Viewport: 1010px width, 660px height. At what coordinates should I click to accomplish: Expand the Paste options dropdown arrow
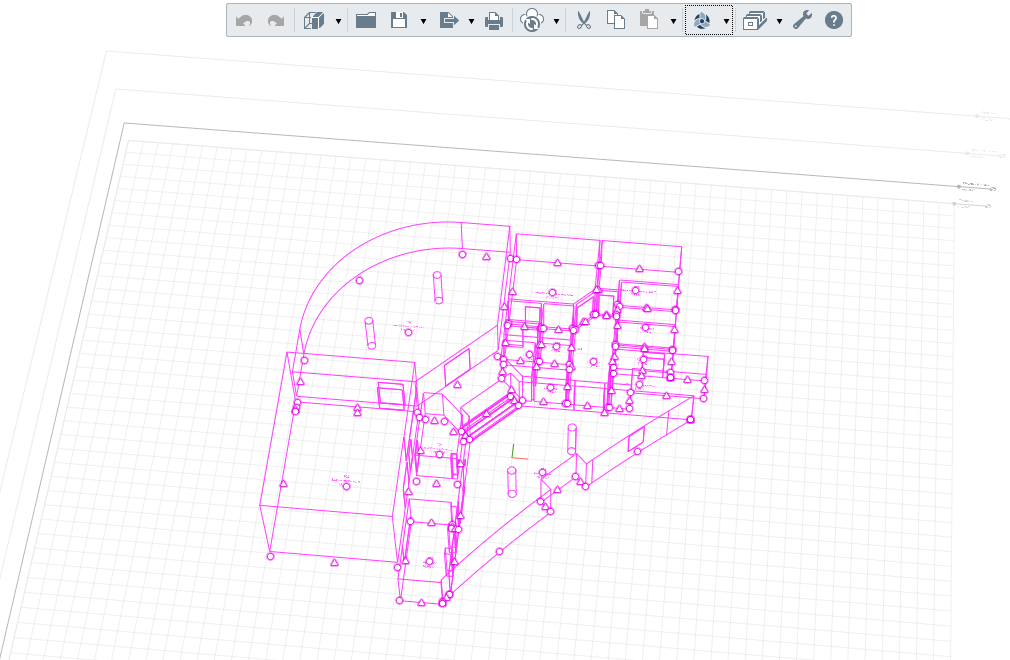tap(673, 21)
